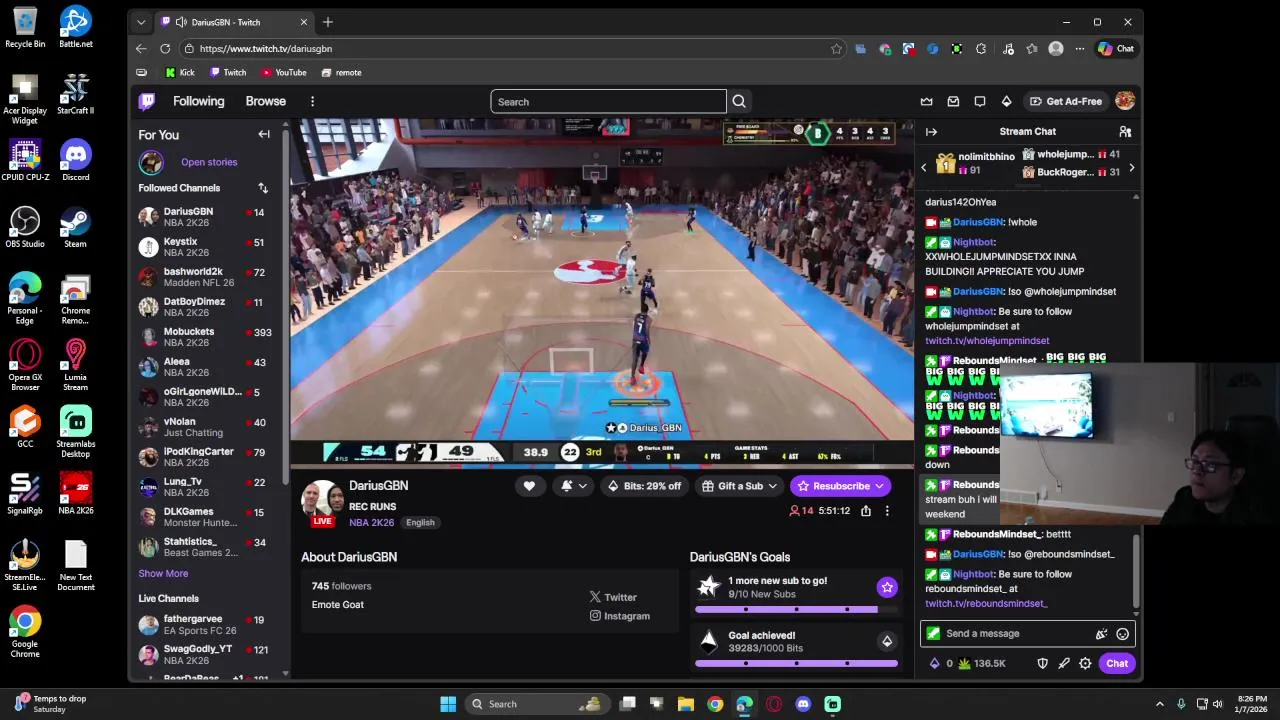
Task: Click the browser Copilot Chat button
Action: [x=1116, y=49]
